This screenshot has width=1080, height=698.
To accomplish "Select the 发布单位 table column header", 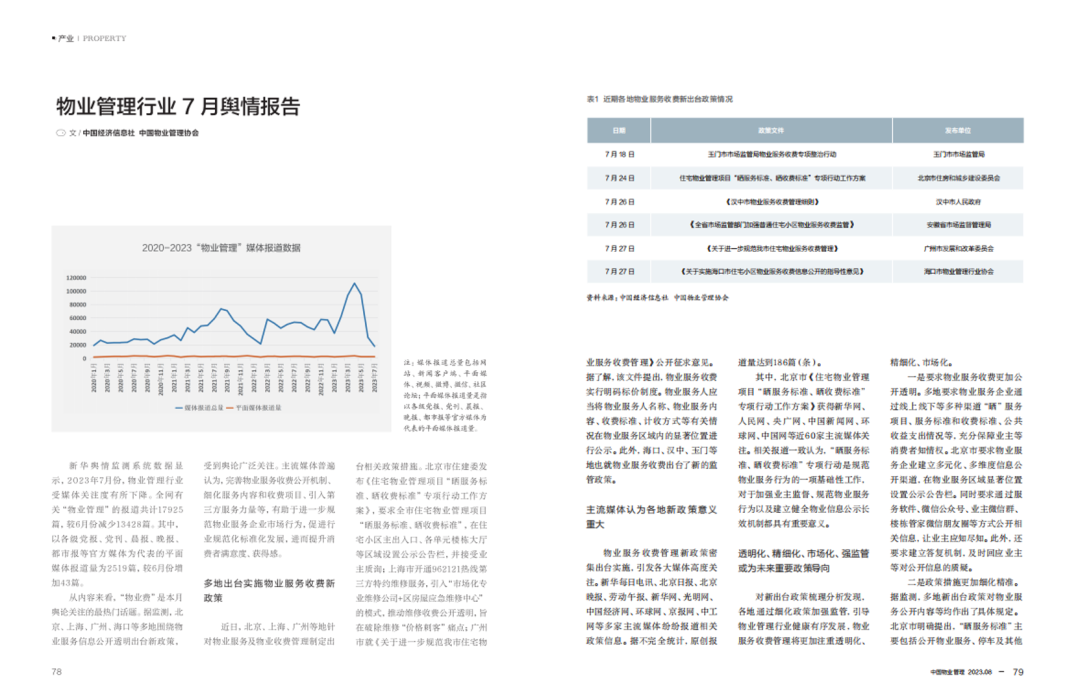I will [958, 131].
